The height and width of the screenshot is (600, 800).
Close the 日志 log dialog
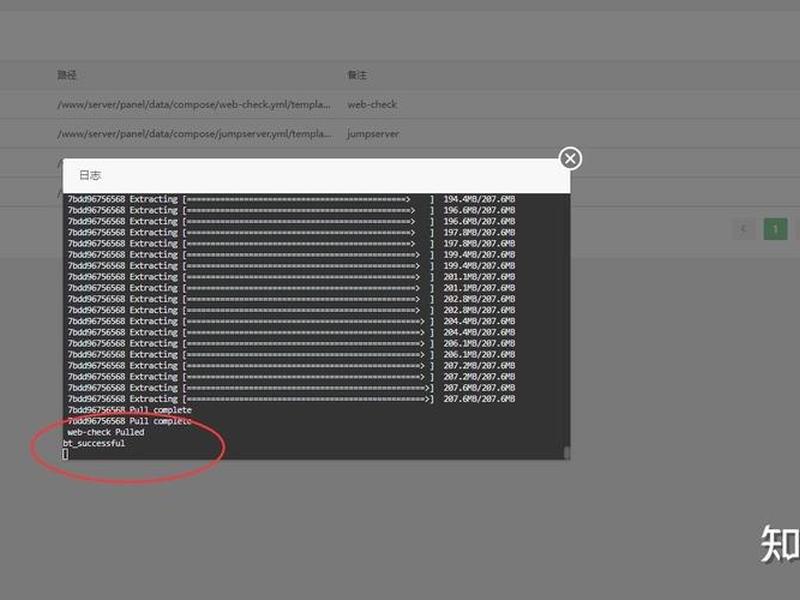click(x=570, y=159)
